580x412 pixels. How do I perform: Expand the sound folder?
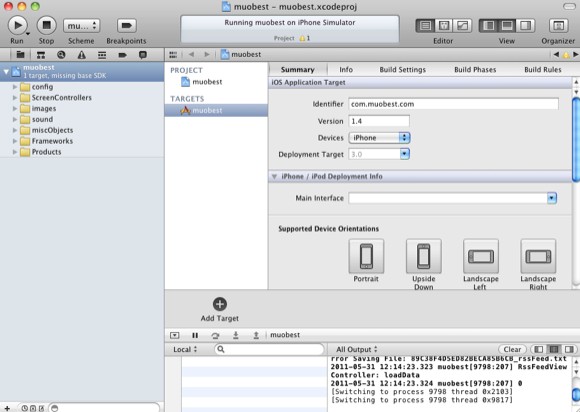pos(15,119)
